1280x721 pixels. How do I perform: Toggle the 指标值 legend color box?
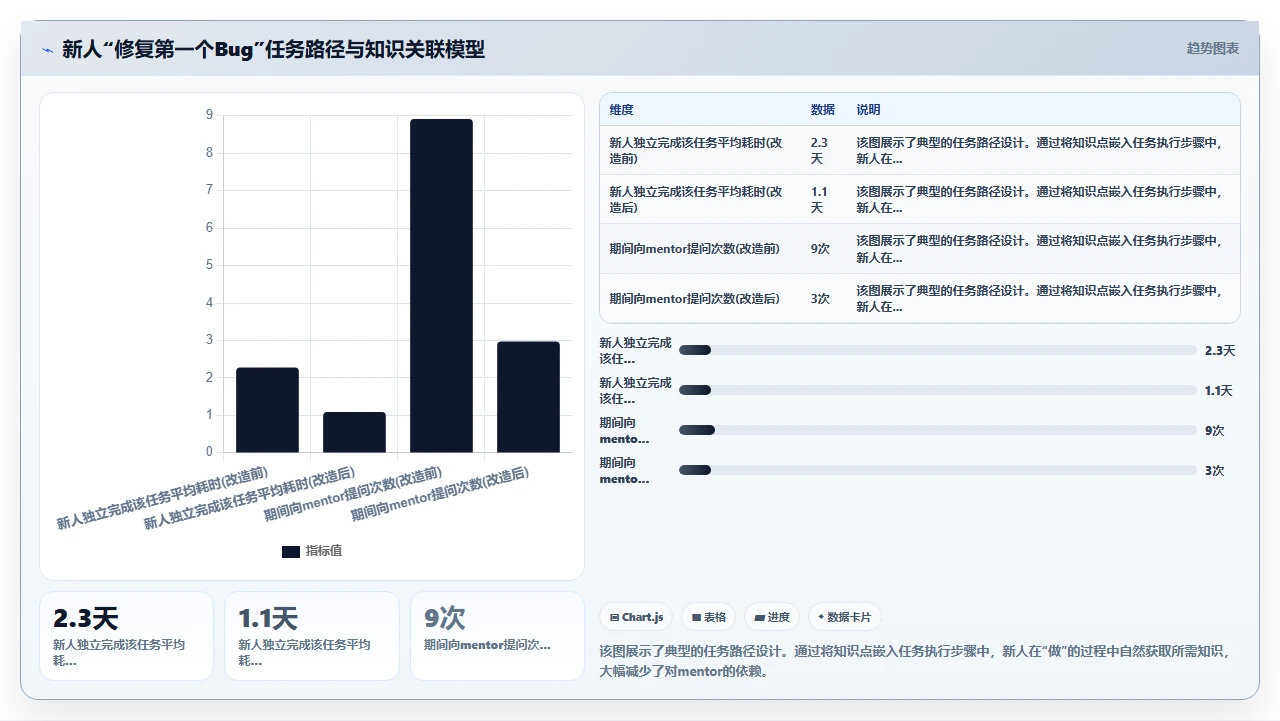pyautogui.click(x=291, y=551)
